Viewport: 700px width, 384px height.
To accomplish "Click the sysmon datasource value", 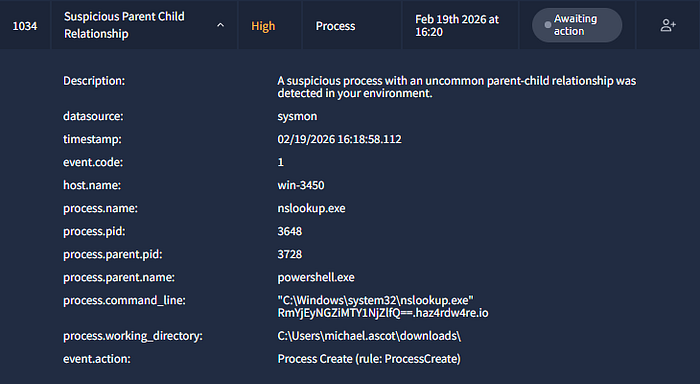I will (297, 116).
